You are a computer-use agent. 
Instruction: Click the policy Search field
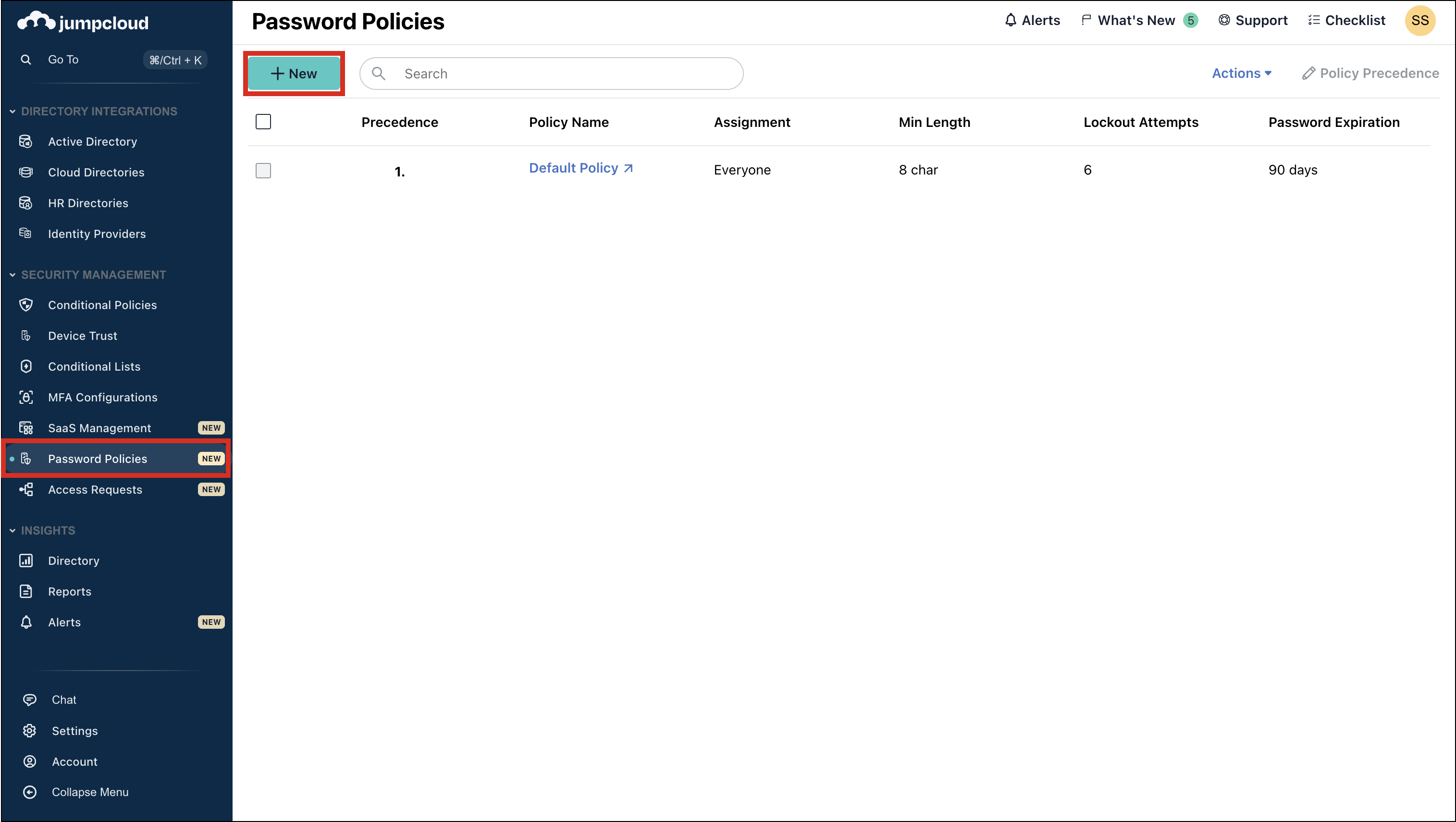[x=551, y=74]
